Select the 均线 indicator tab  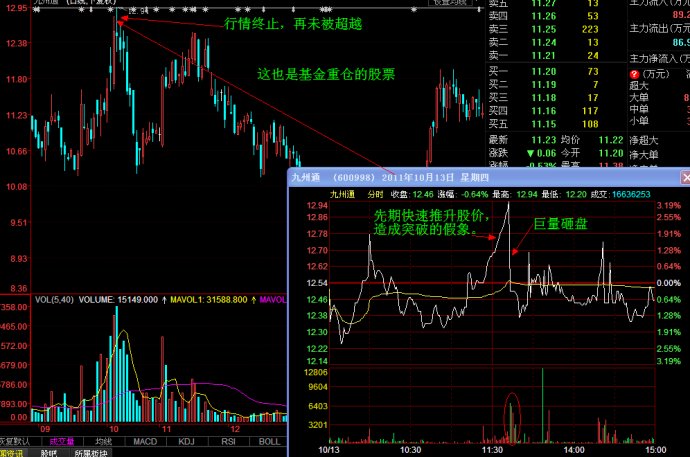coord(103,440)
